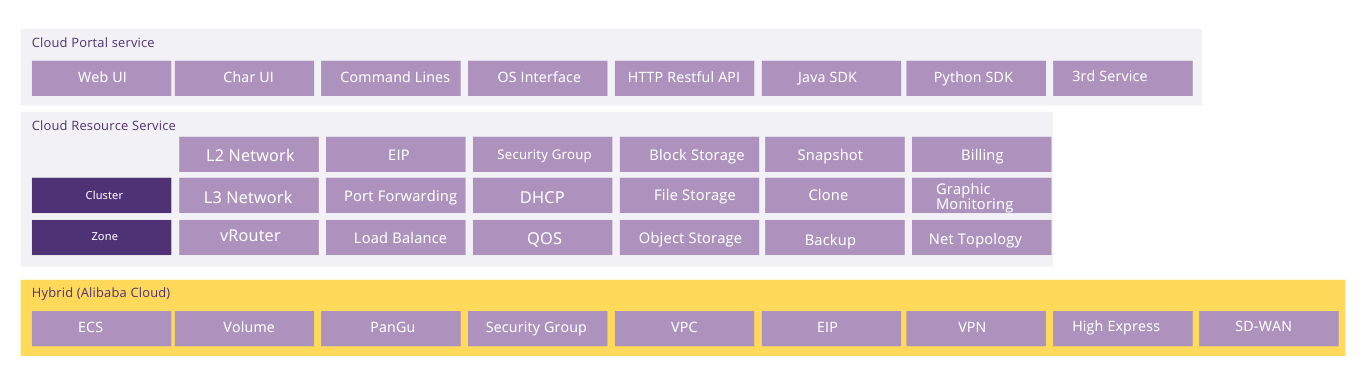Click the DHCP block

coord(543,196)
